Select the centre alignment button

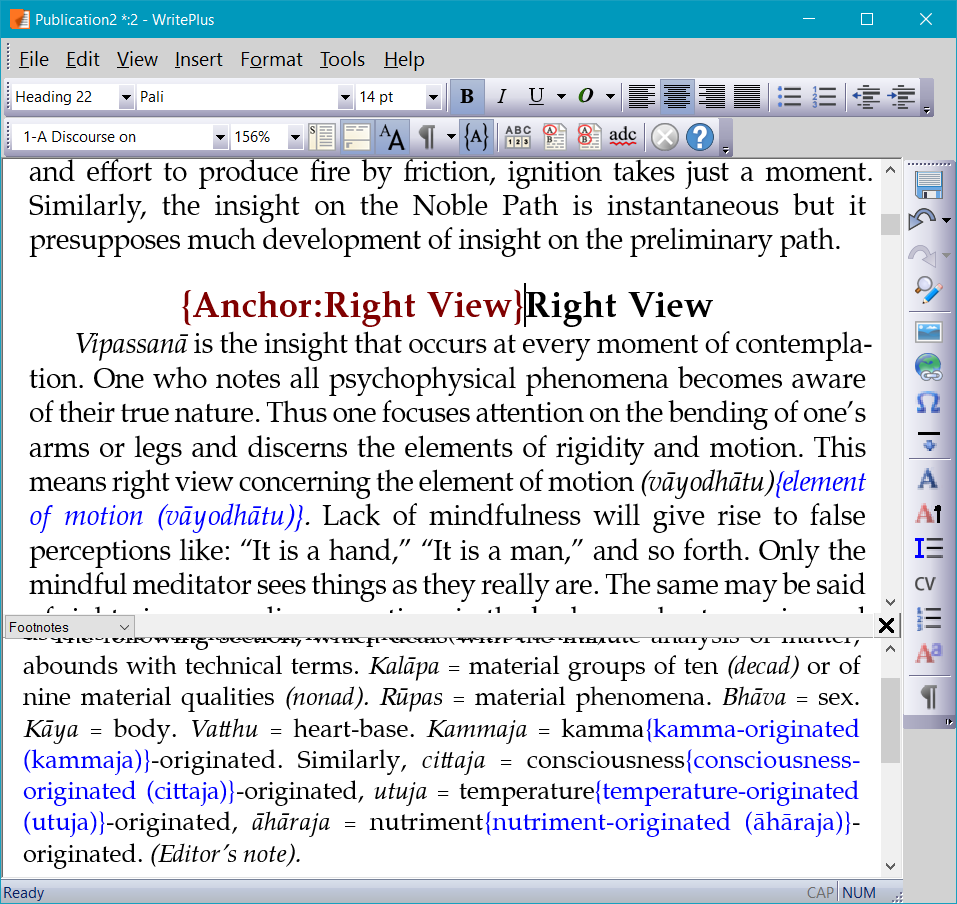[x=677, y=97]
